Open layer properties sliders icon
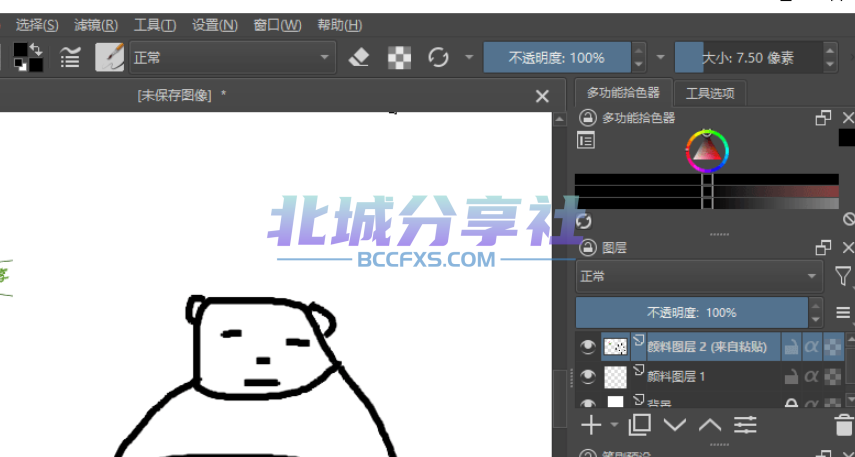855x457 pixels. 745,425
